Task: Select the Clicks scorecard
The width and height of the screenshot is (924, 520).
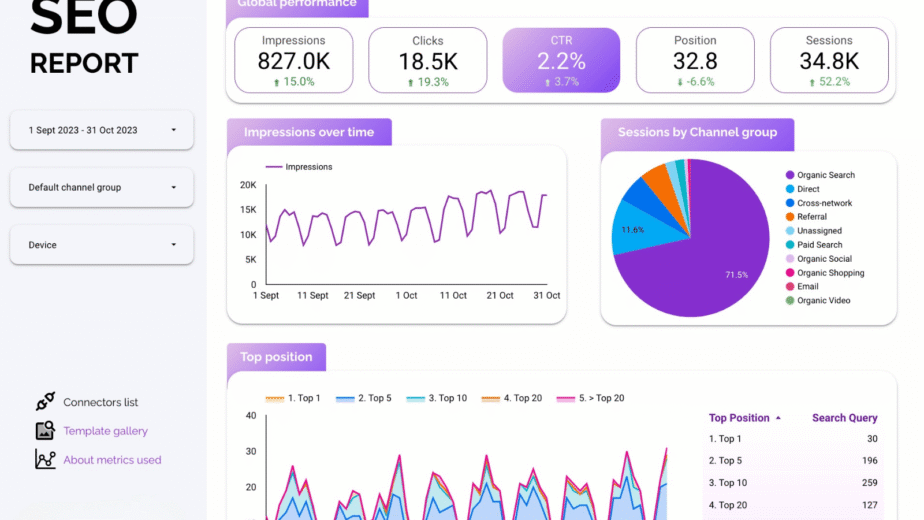Action: point(428,60)
